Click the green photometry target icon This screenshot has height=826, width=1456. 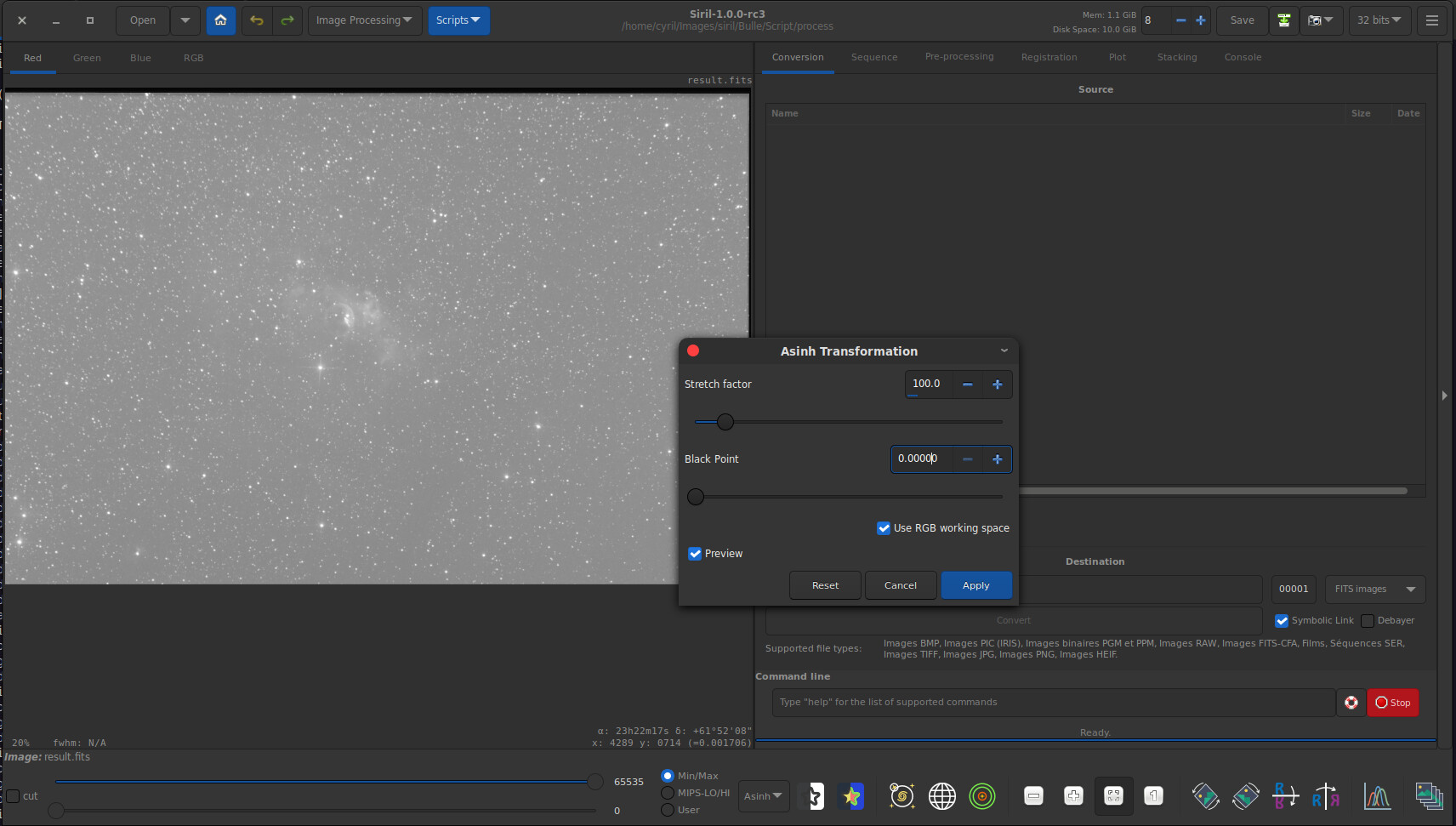pyautogui.click(x=981, y=796)
